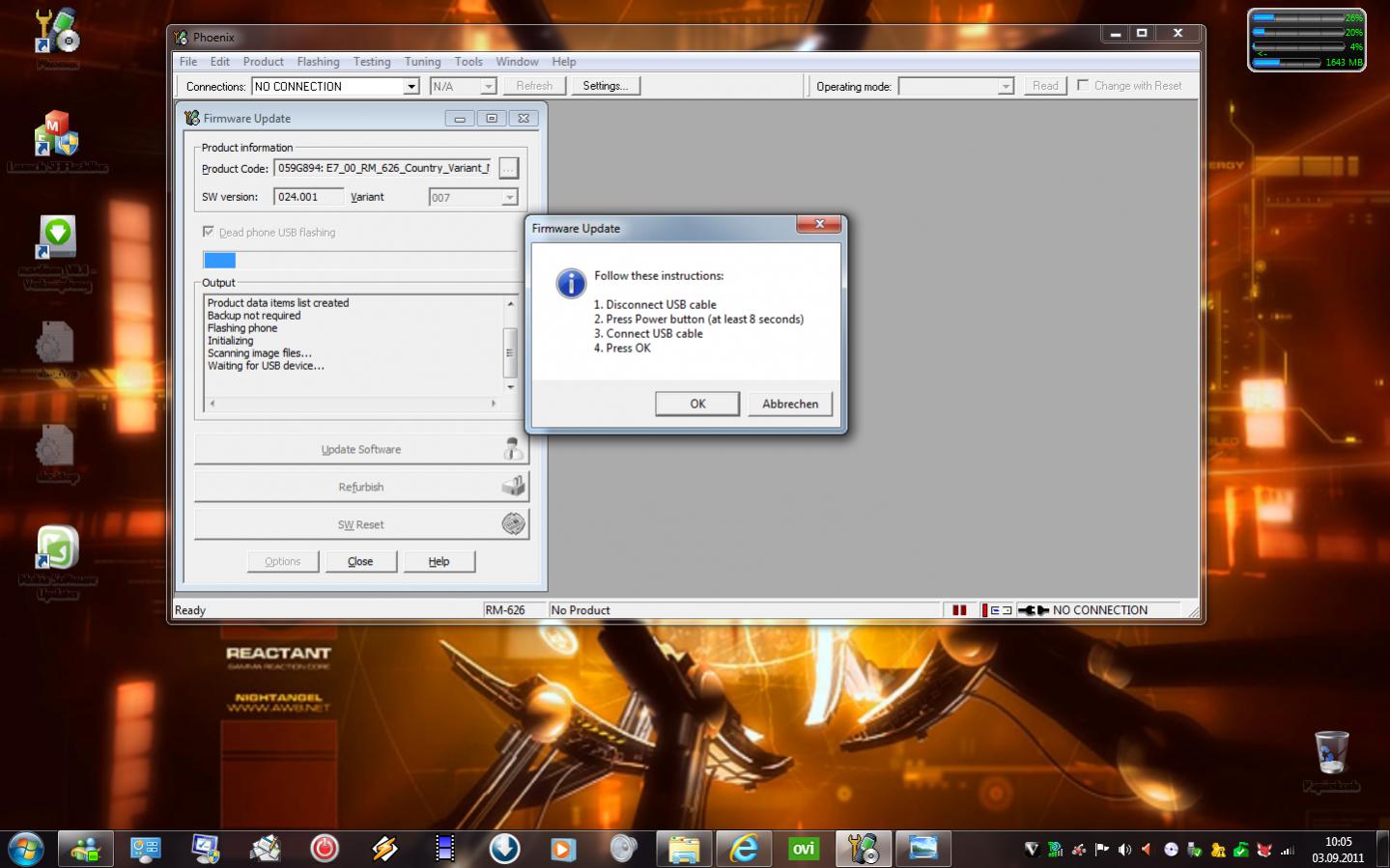Click the SW Reset button with globe icon
Screen dimensions: 1390x868
point(361,524)
